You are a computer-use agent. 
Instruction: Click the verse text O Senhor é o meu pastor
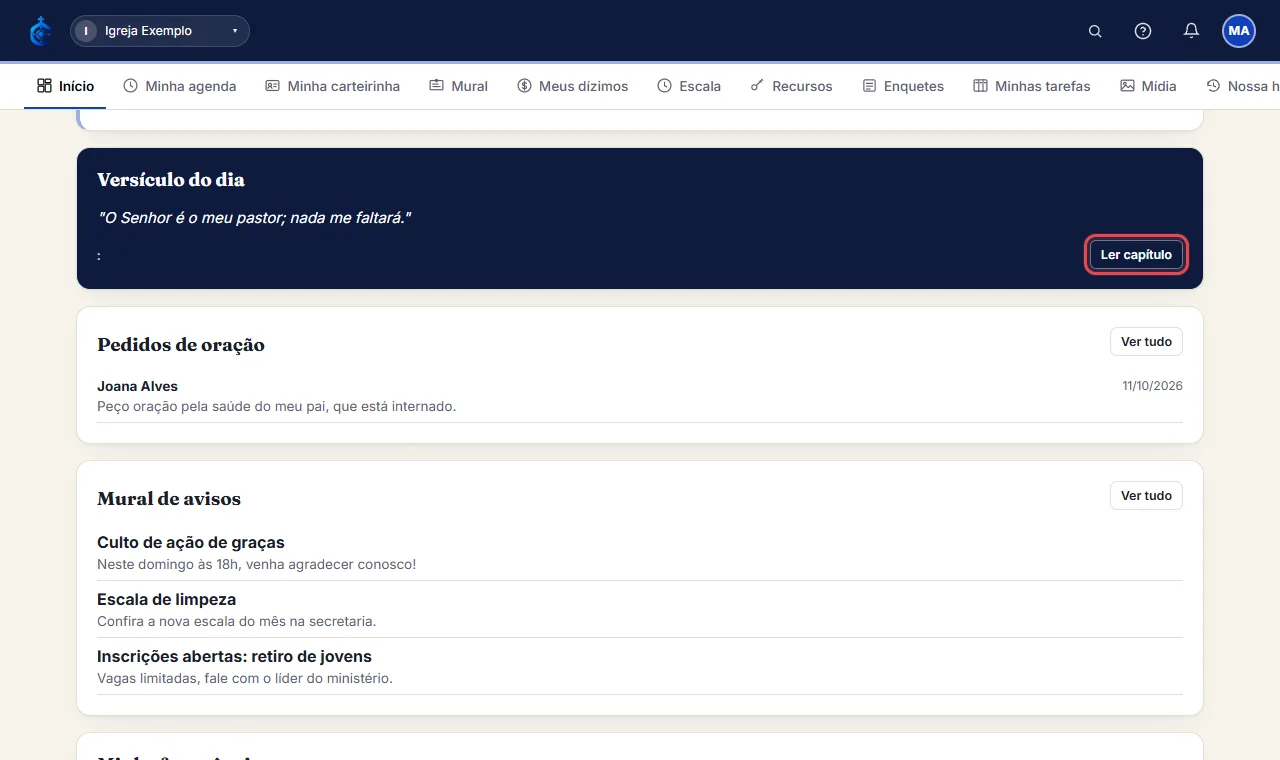click(x=254, y=218)
